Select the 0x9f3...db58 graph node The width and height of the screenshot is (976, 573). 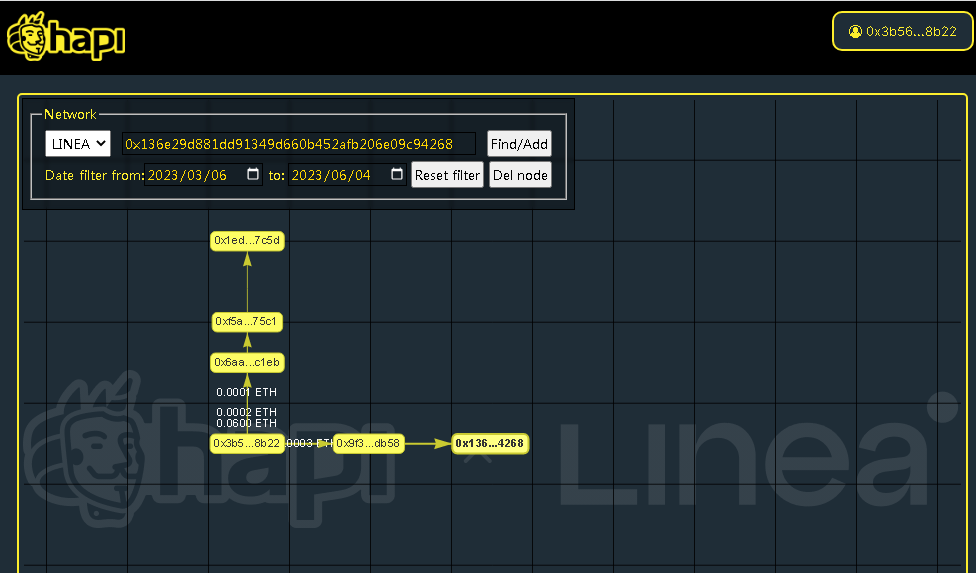tap(368, 444)
